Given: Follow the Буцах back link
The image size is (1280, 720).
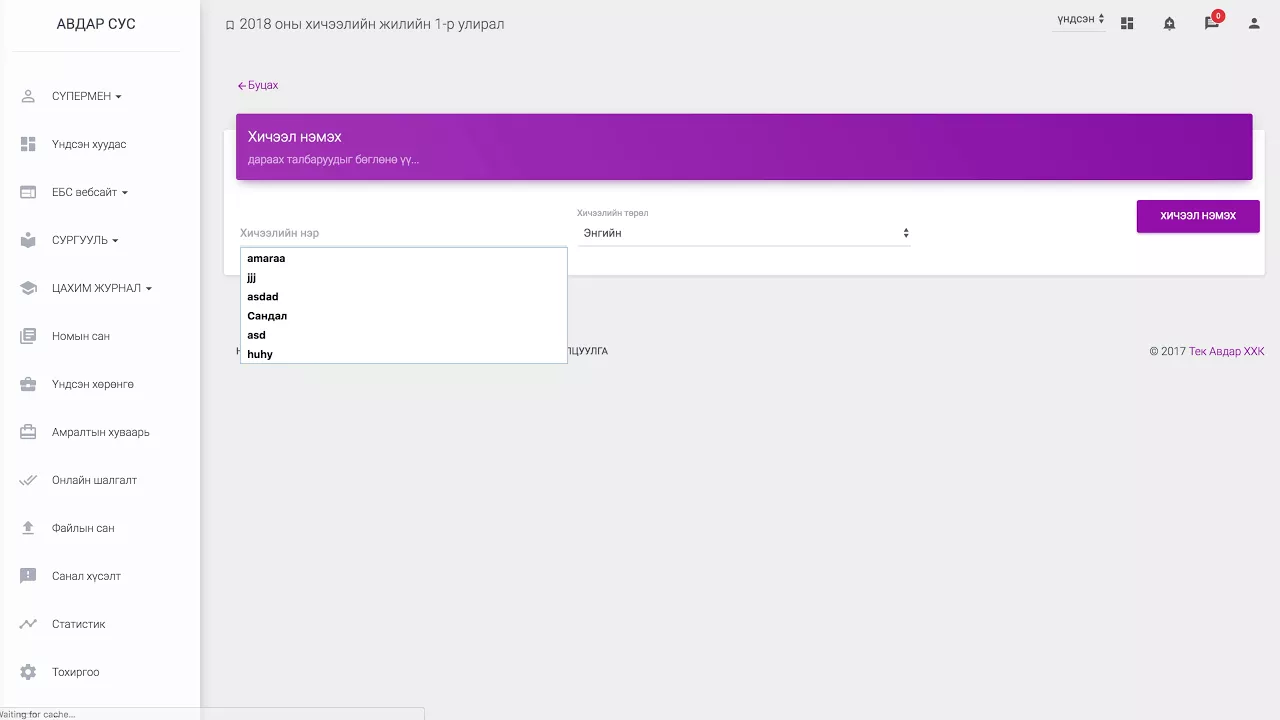Looking at the screenshot, I should pos(258,85).
